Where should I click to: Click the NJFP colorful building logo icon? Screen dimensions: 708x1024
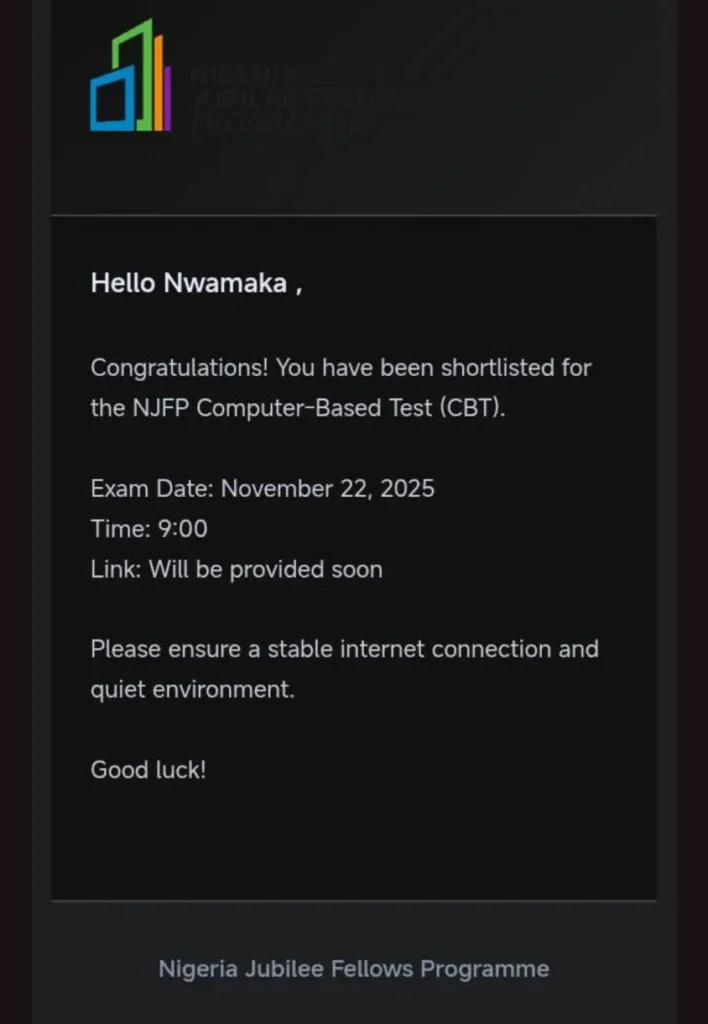[x=131, y=76]
